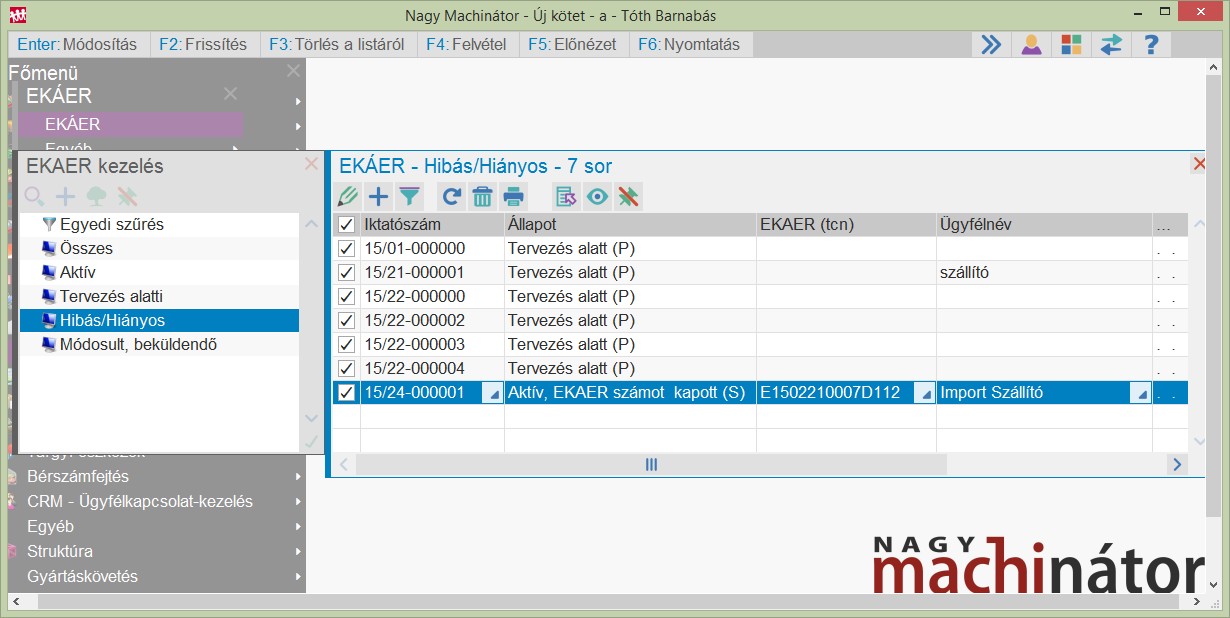This screenshot has height=618, width=1230.
Task: Select the Tervezés alatti filter
Action: (159, 296)
